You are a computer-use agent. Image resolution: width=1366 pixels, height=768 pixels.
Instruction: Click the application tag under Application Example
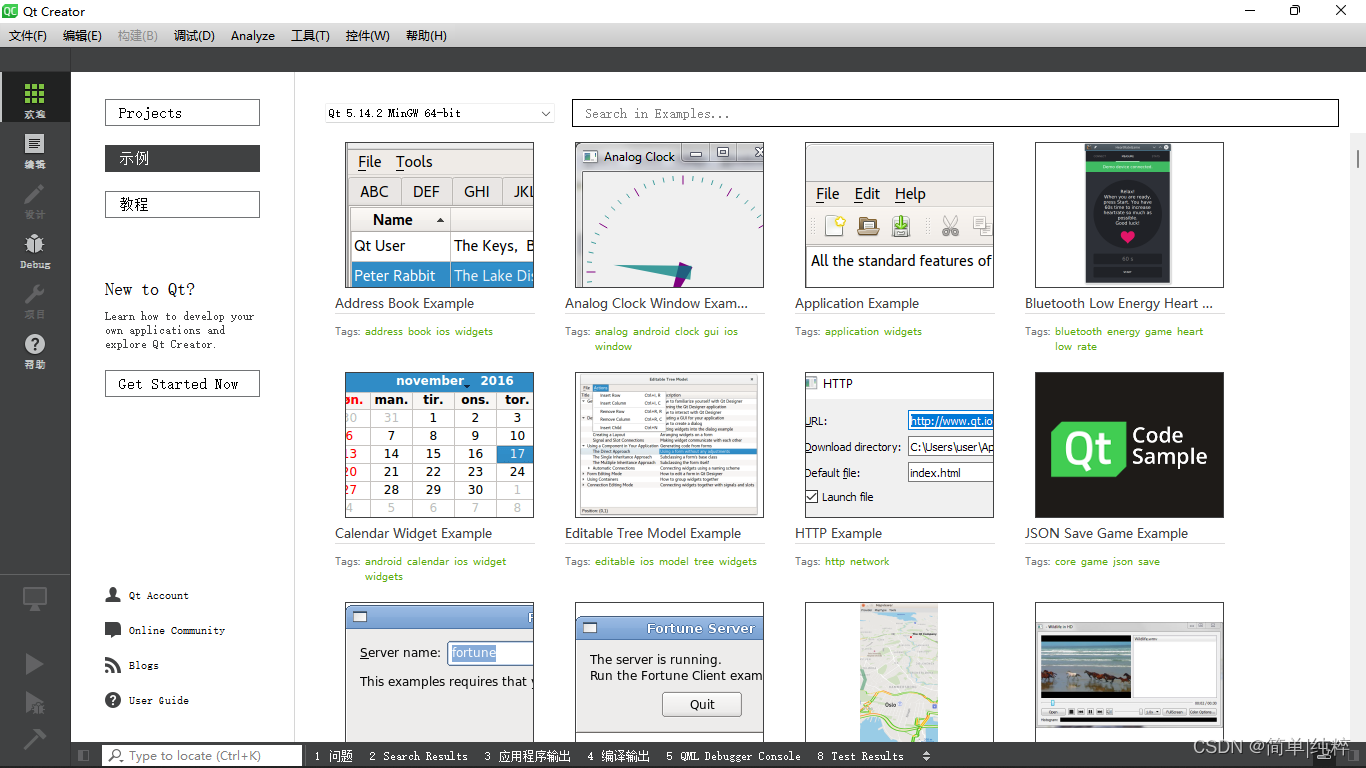pos(851,331)
